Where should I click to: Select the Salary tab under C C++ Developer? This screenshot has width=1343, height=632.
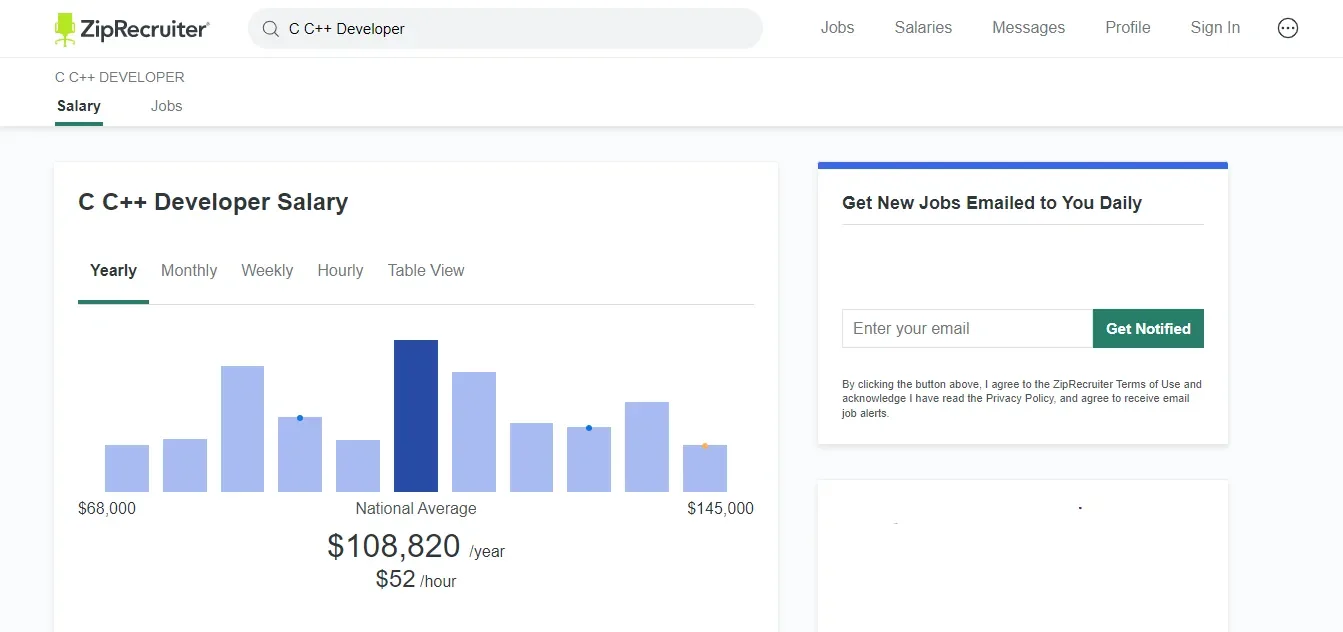[x=79, y=106]
